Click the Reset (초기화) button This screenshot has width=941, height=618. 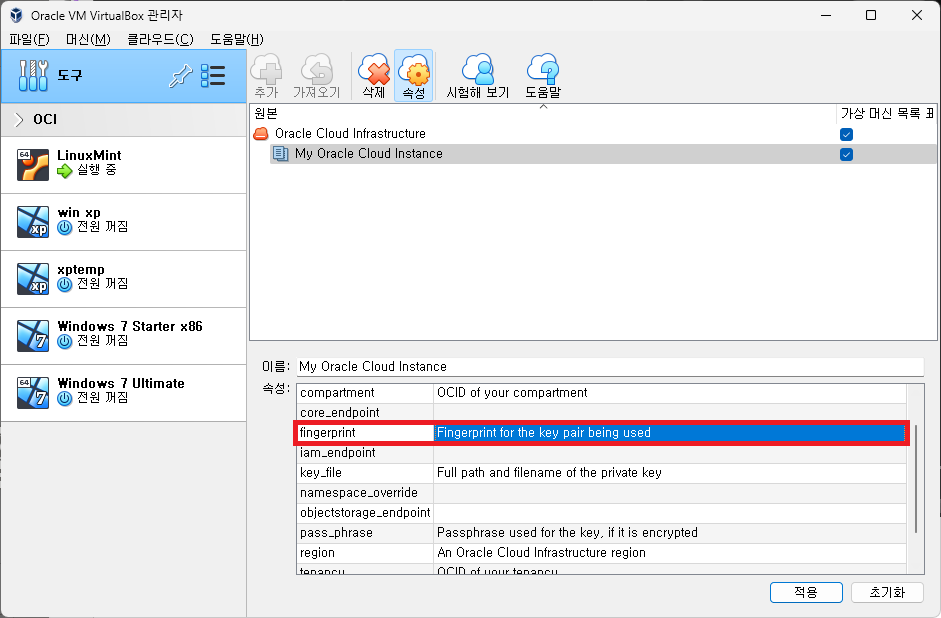[887, 592]
